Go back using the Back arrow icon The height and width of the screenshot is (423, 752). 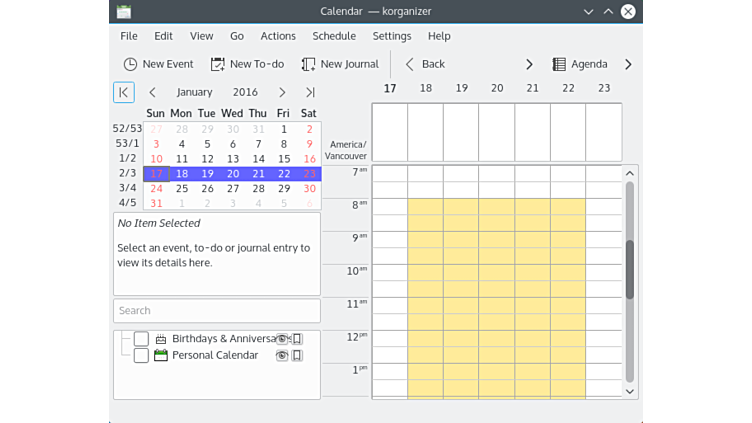tap(409, 64)
